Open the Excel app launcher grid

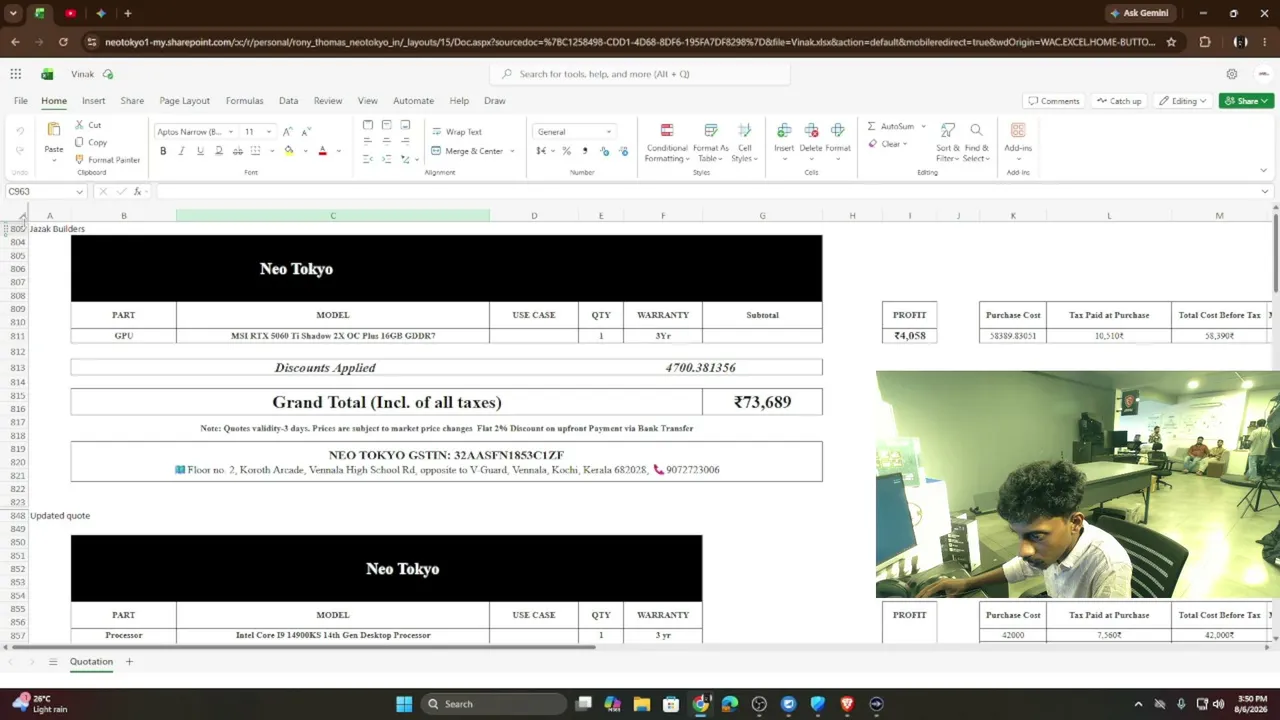tap(16, 74)
